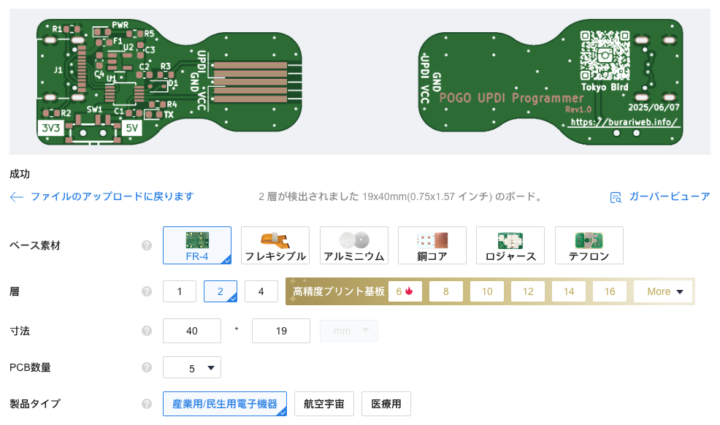Image resolution: width=720 pixels, height=425 pixels.
Task: Open the PCB数量 quantity dropdown
Action: [x=192, y=368]
